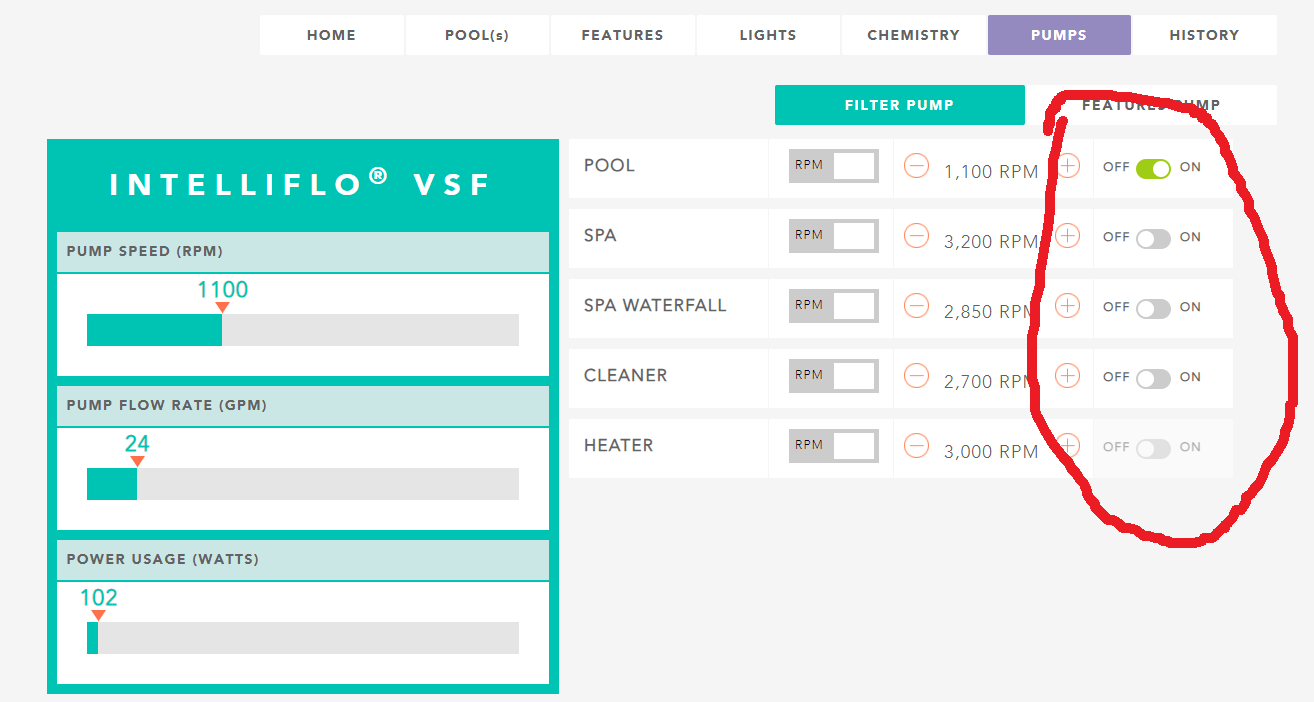This screenshot has width=1314, height=702.
Task: Enable the CLEANER on/off switch
Action: click(x=1153, y=379)
